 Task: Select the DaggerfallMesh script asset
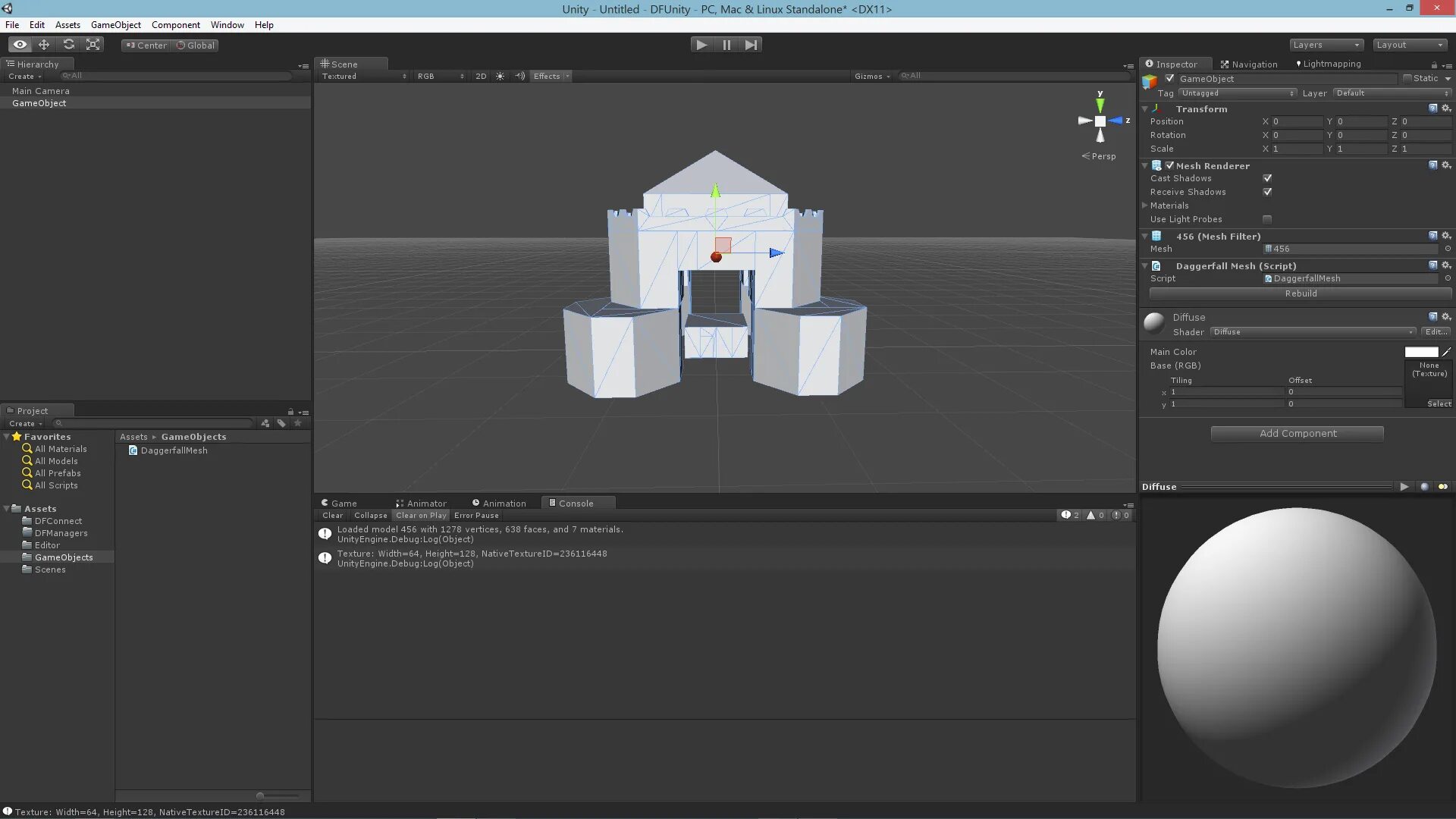pyautogui.click(x=174, y=450)
